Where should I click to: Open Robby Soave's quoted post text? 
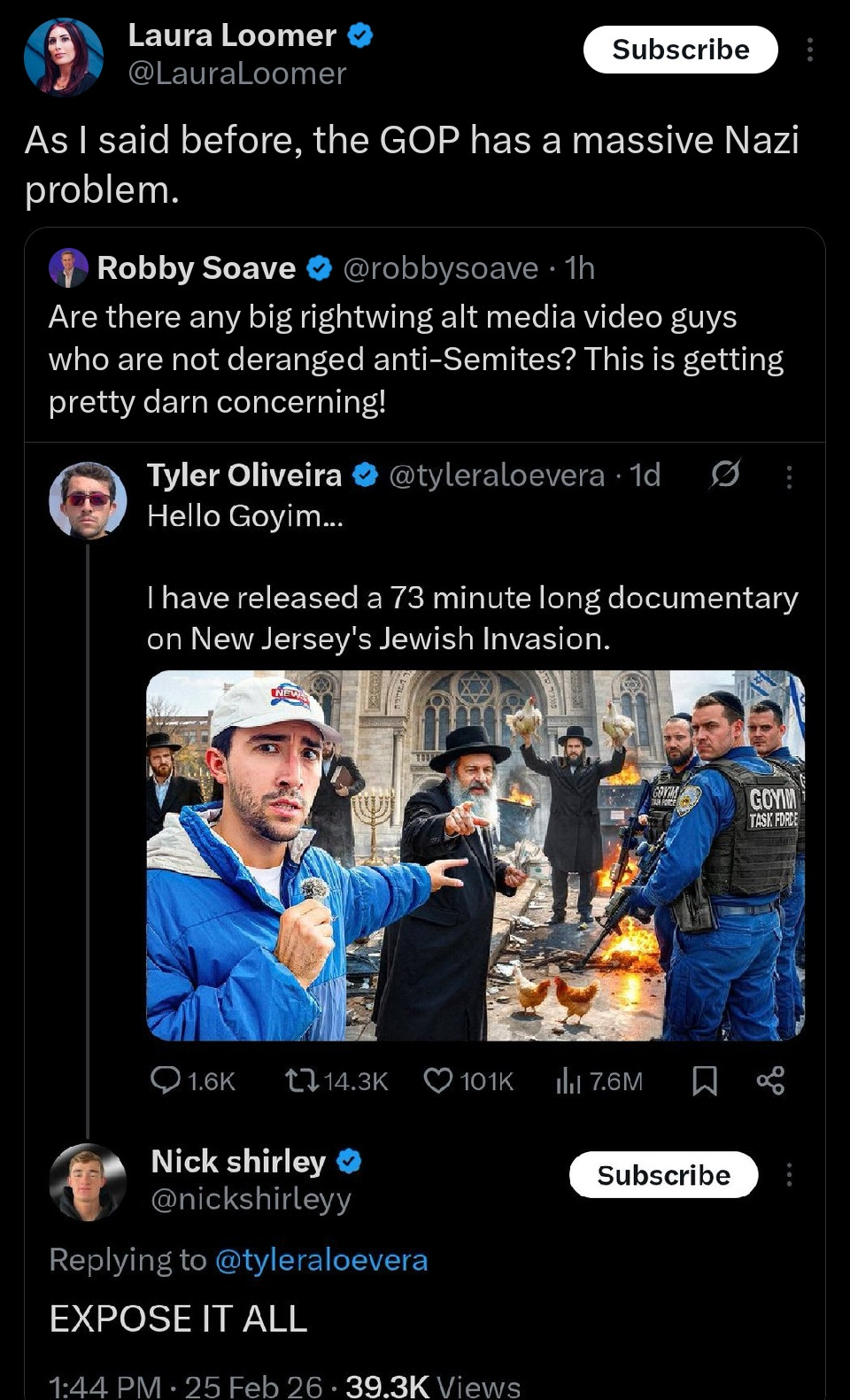[x=416, y=359]
